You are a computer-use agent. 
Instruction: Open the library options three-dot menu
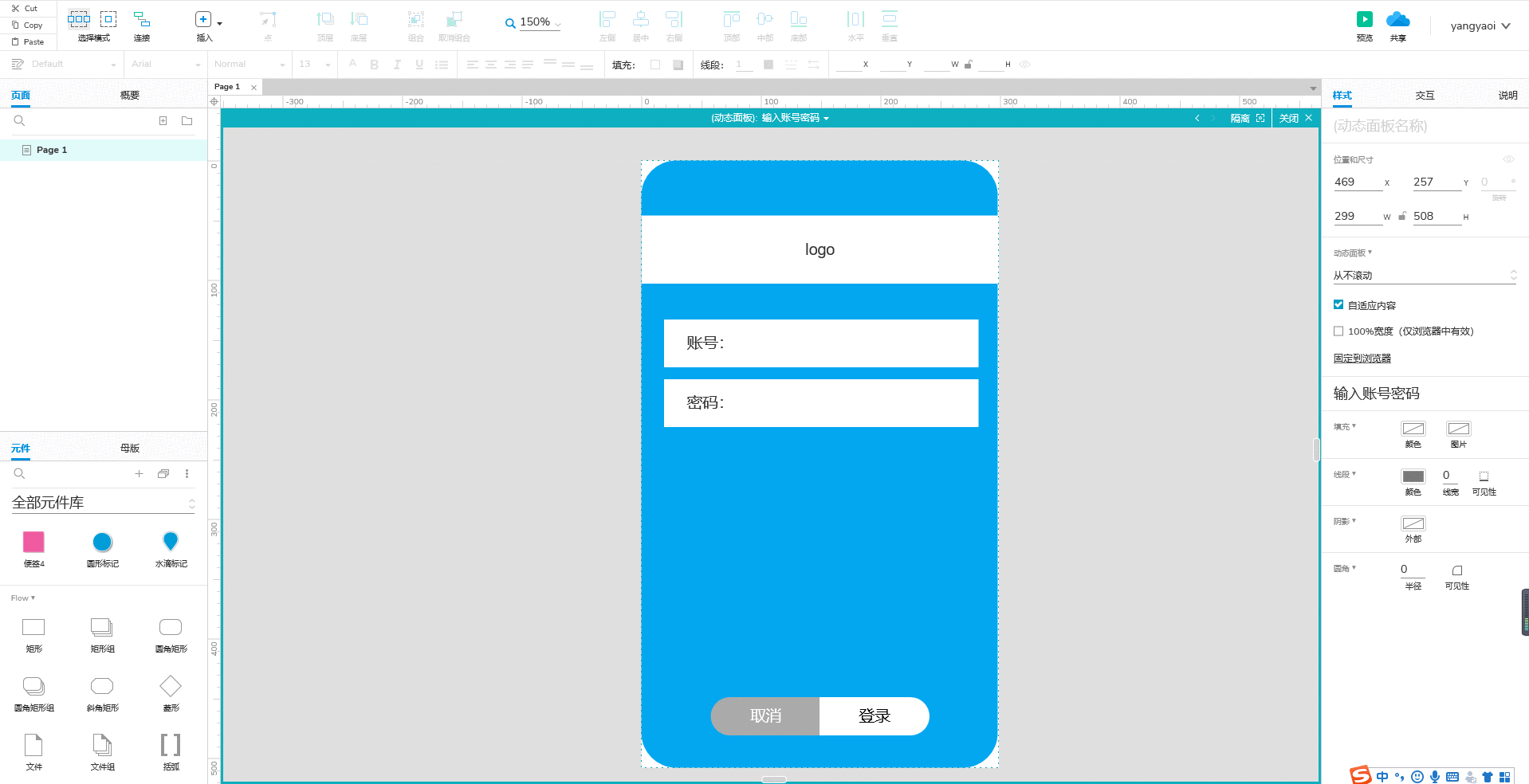point(187,473)
